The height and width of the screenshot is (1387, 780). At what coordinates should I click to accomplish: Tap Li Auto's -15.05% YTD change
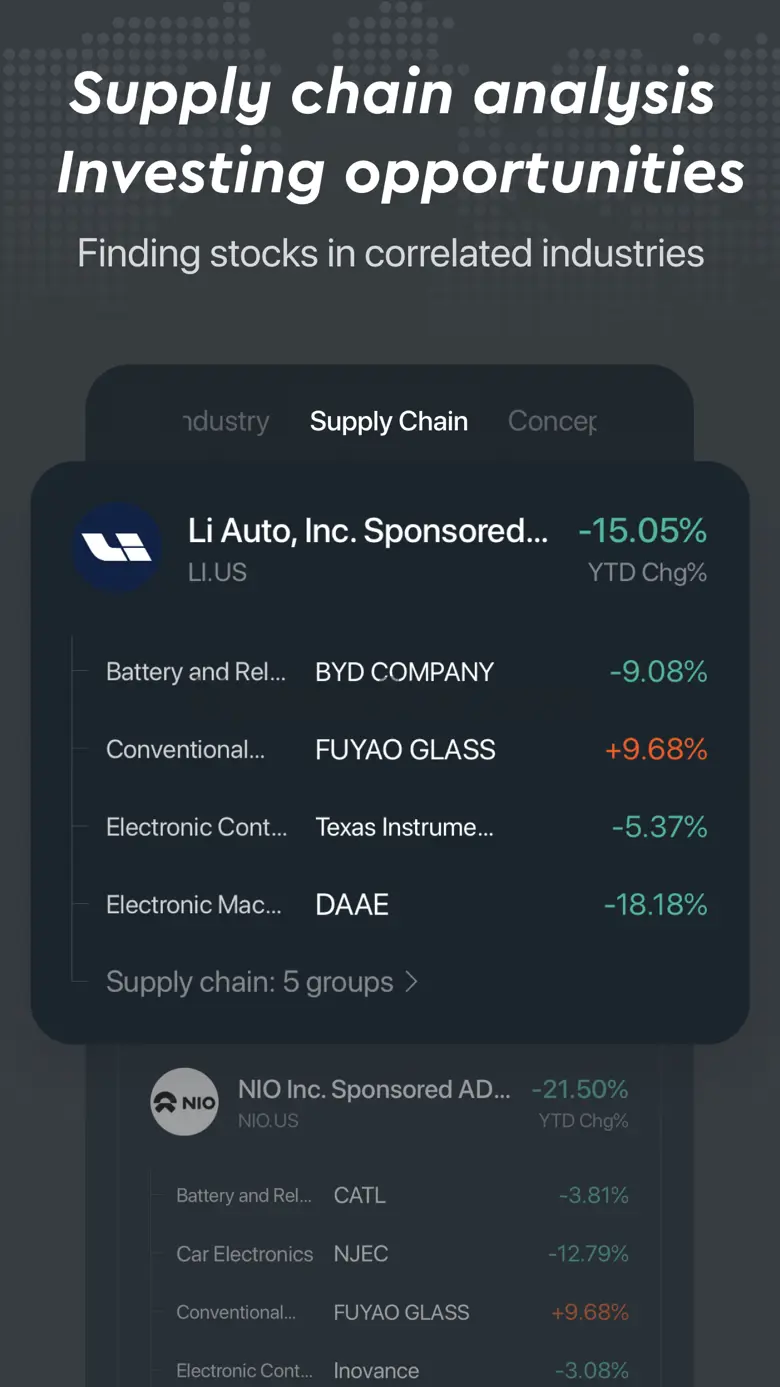(642, 531)
